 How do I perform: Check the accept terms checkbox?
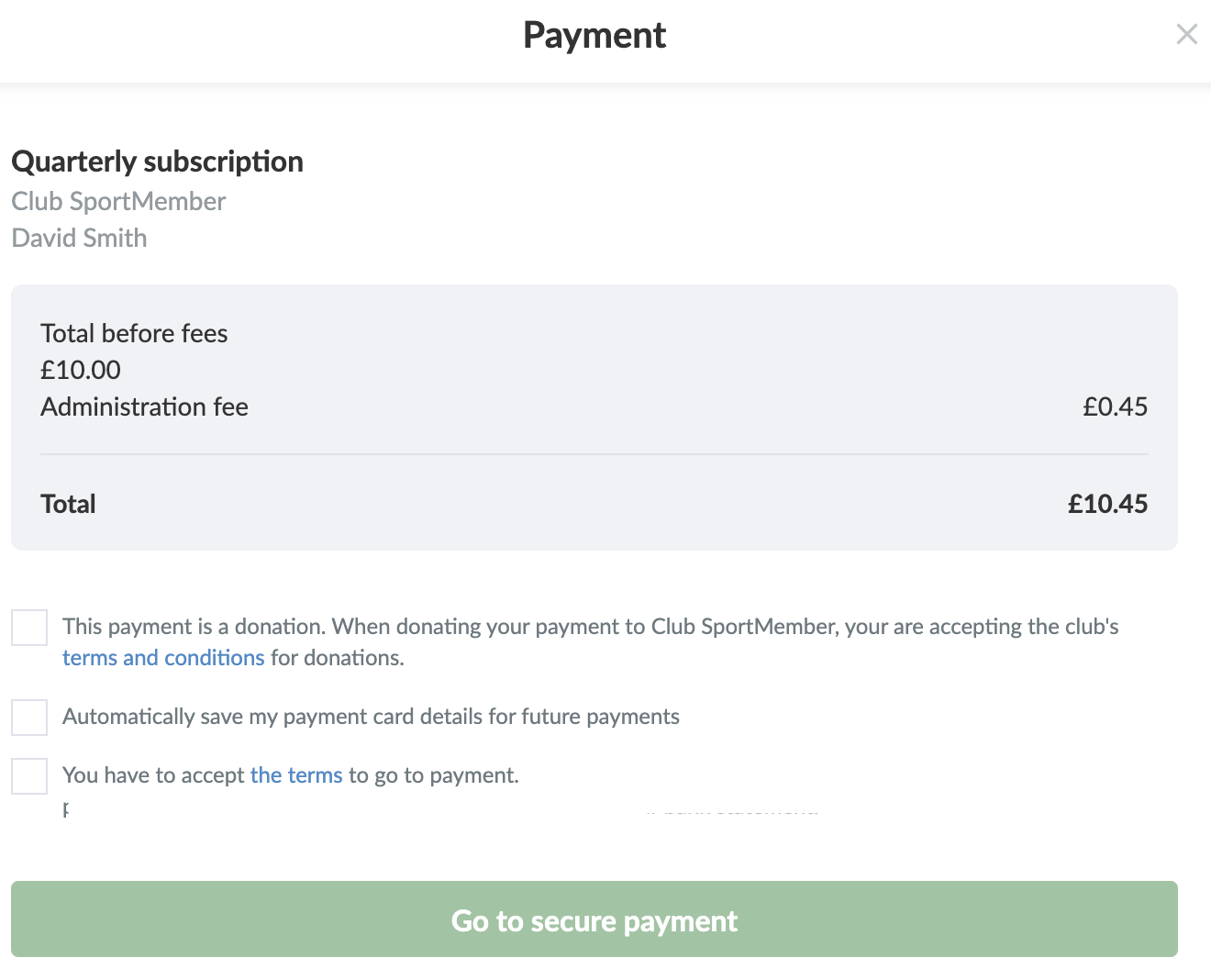[29, 776]
